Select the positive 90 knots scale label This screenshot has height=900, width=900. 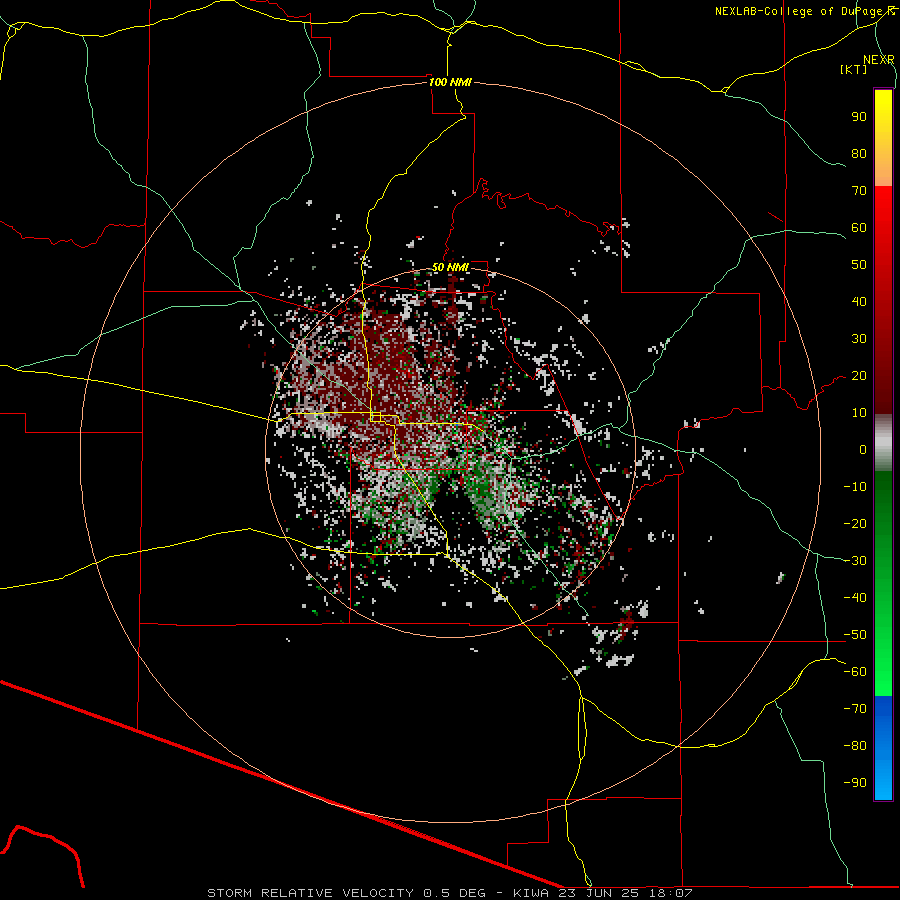[859, 117]
